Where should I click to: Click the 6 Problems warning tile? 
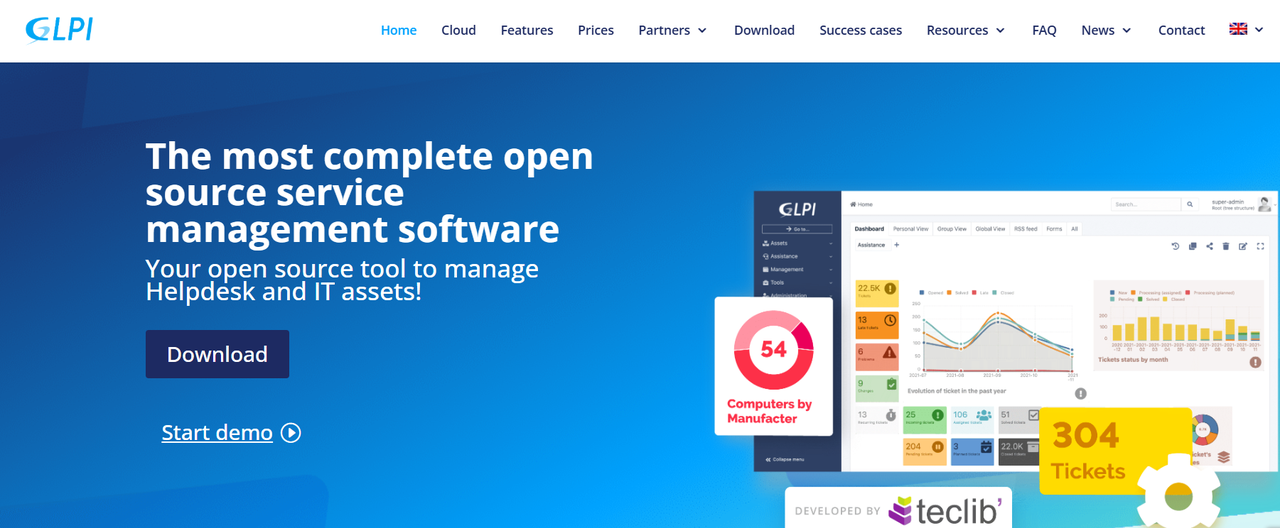tap(877, 357)
